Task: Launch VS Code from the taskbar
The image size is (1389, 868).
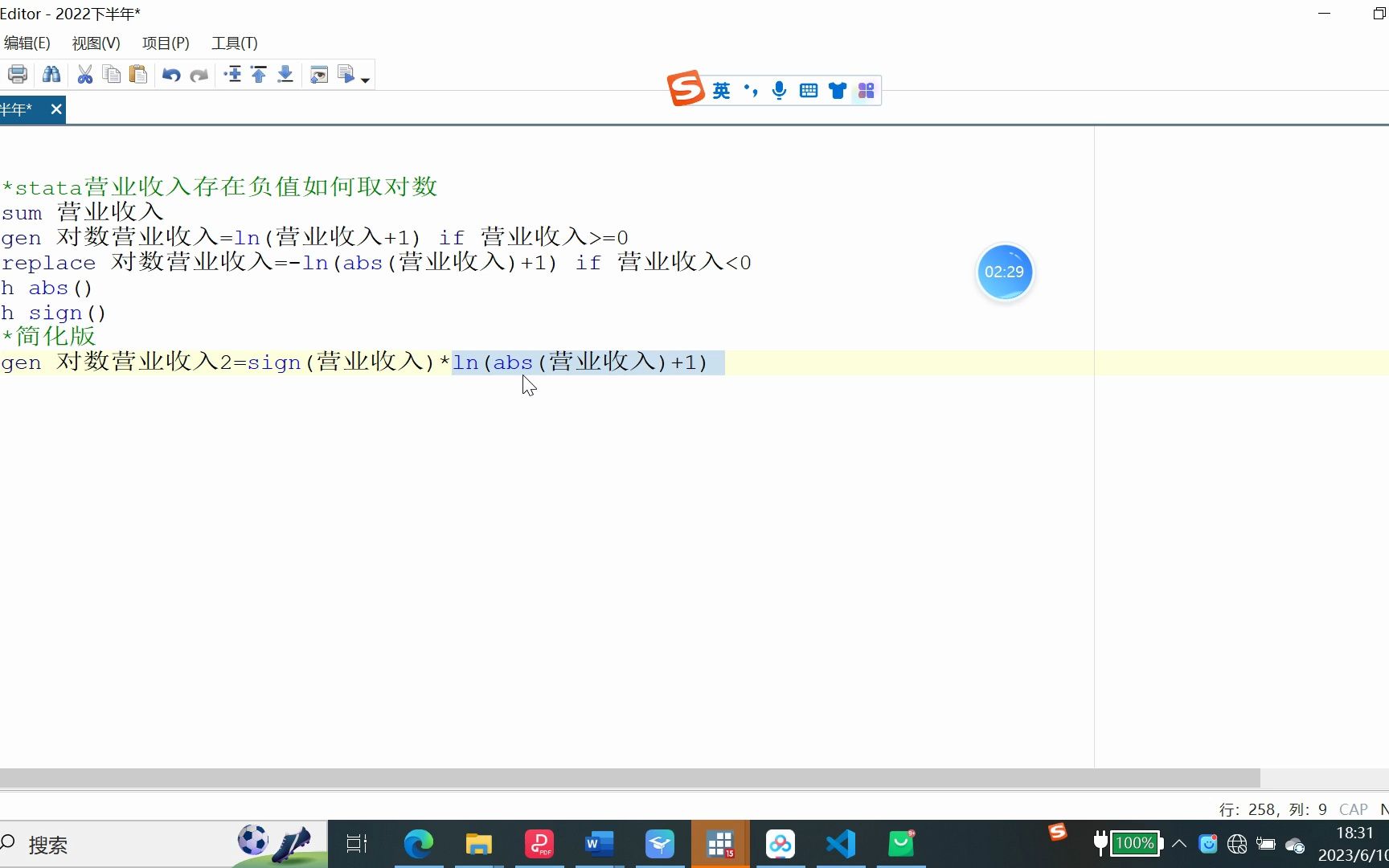Action: pyautogui.click(x=839, y=844)
